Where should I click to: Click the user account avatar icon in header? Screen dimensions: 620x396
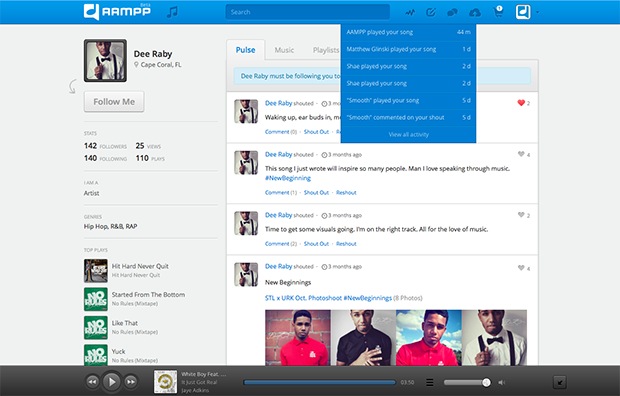tap(523, 12)
